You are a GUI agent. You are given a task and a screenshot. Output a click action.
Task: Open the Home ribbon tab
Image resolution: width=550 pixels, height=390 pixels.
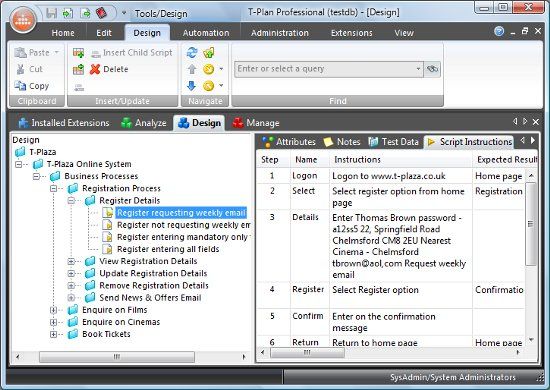(x=63, y=33)
